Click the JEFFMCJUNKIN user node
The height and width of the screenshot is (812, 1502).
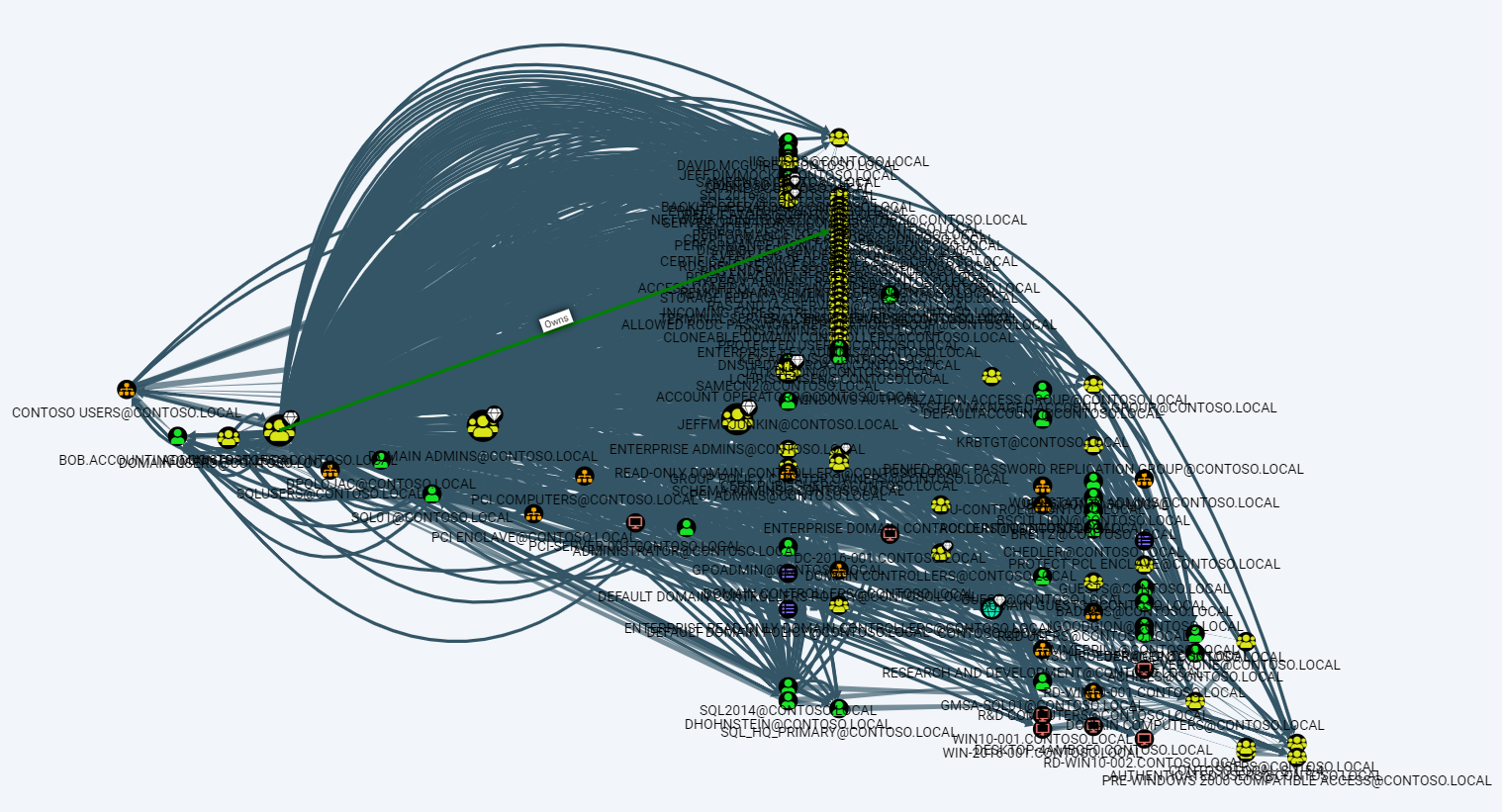(x=788, y=401)
